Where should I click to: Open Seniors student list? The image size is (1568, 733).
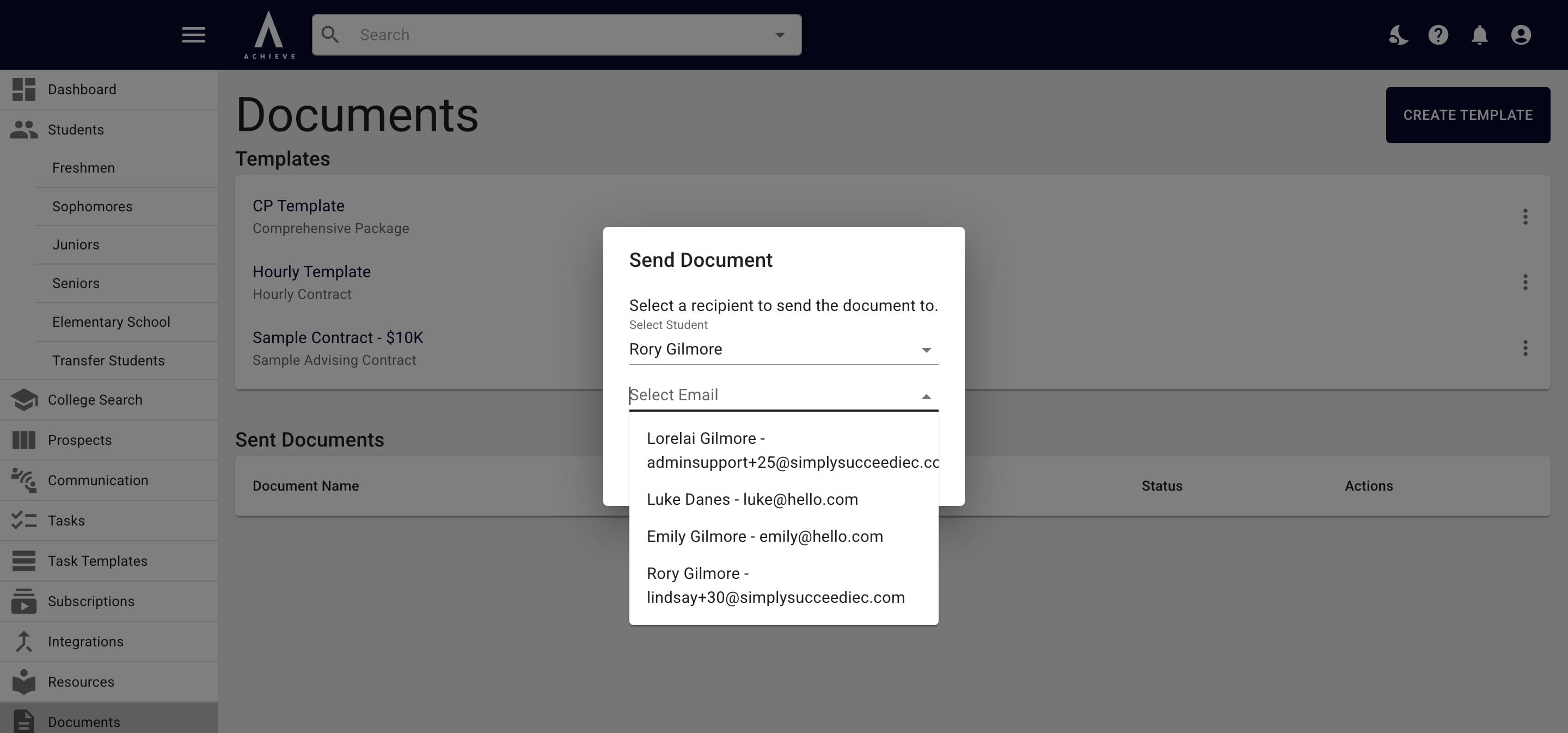[126, 284]
